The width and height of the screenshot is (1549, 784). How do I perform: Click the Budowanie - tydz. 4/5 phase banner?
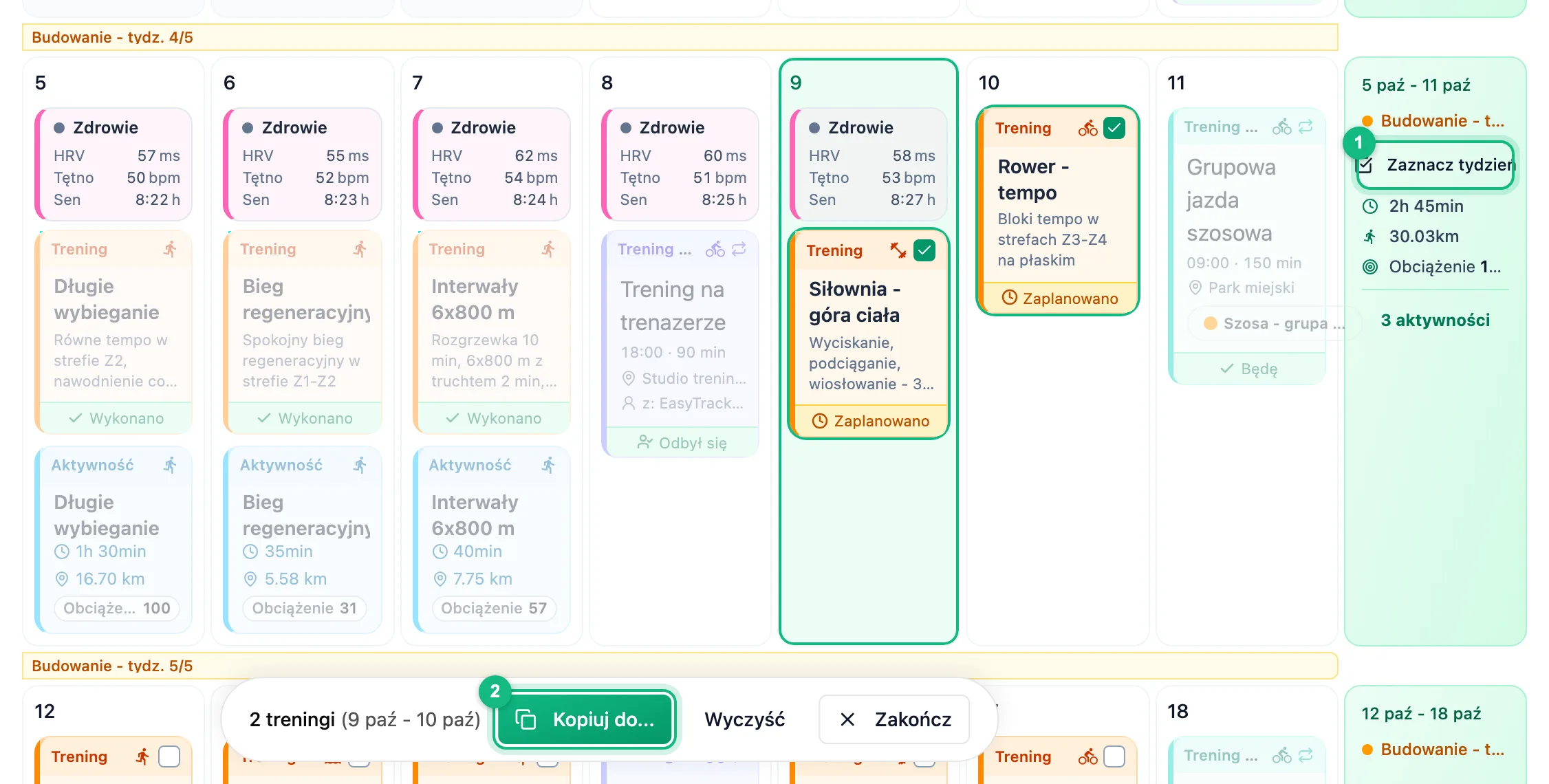680,37
